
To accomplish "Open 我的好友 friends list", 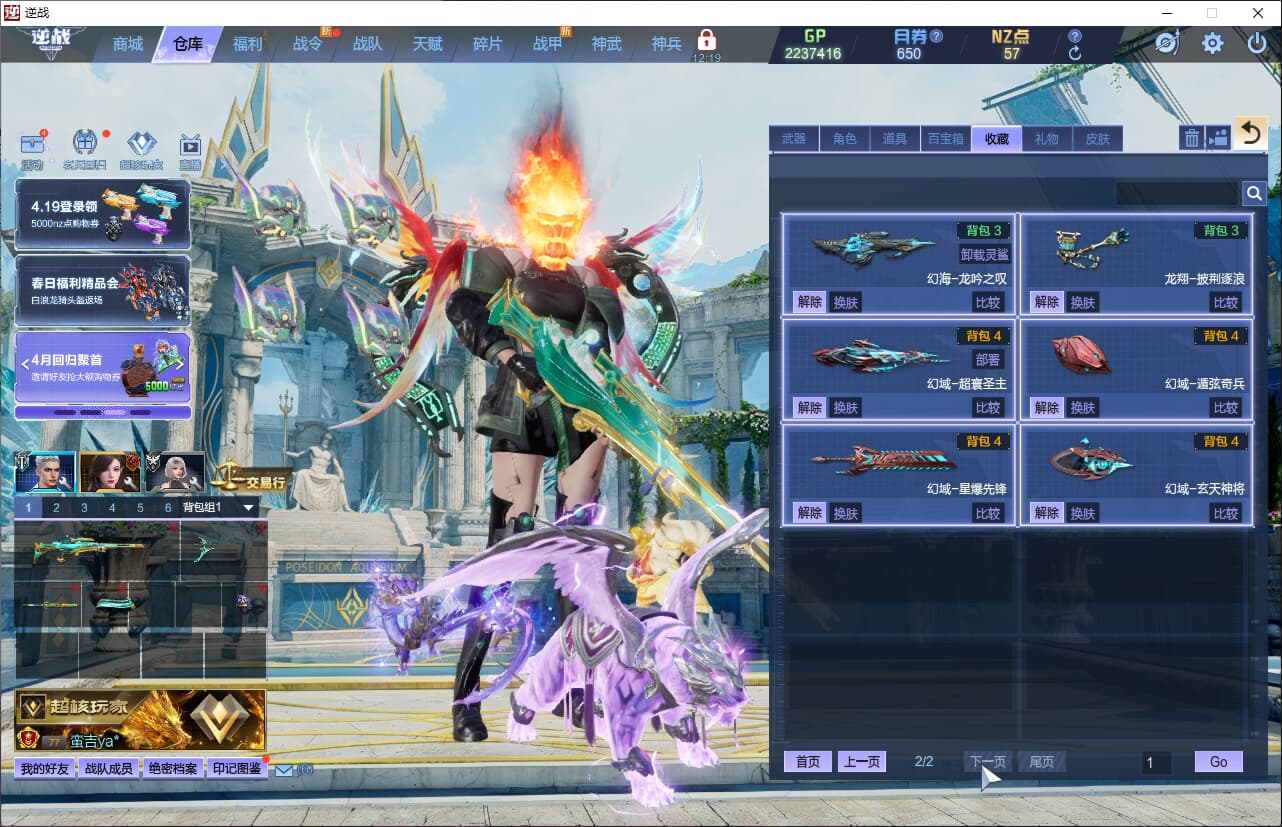I will pyautogui.click(x=45, y=769).
